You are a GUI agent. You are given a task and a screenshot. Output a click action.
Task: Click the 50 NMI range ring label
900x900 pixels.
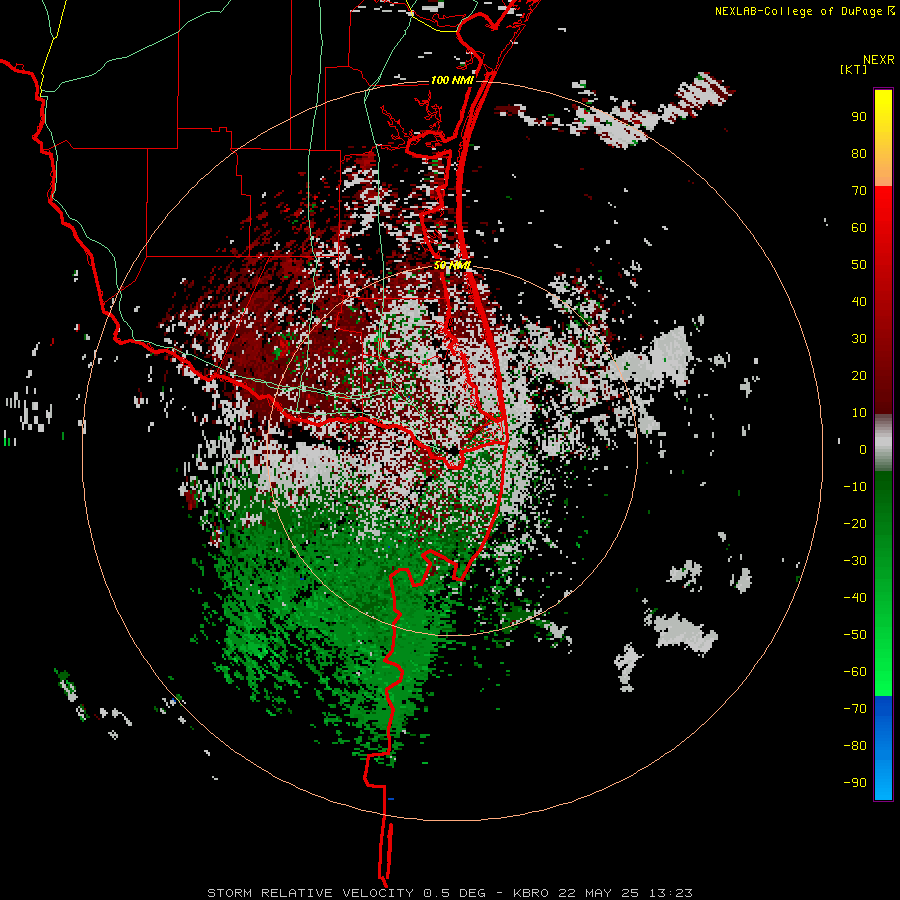click(x=452, y=265)
